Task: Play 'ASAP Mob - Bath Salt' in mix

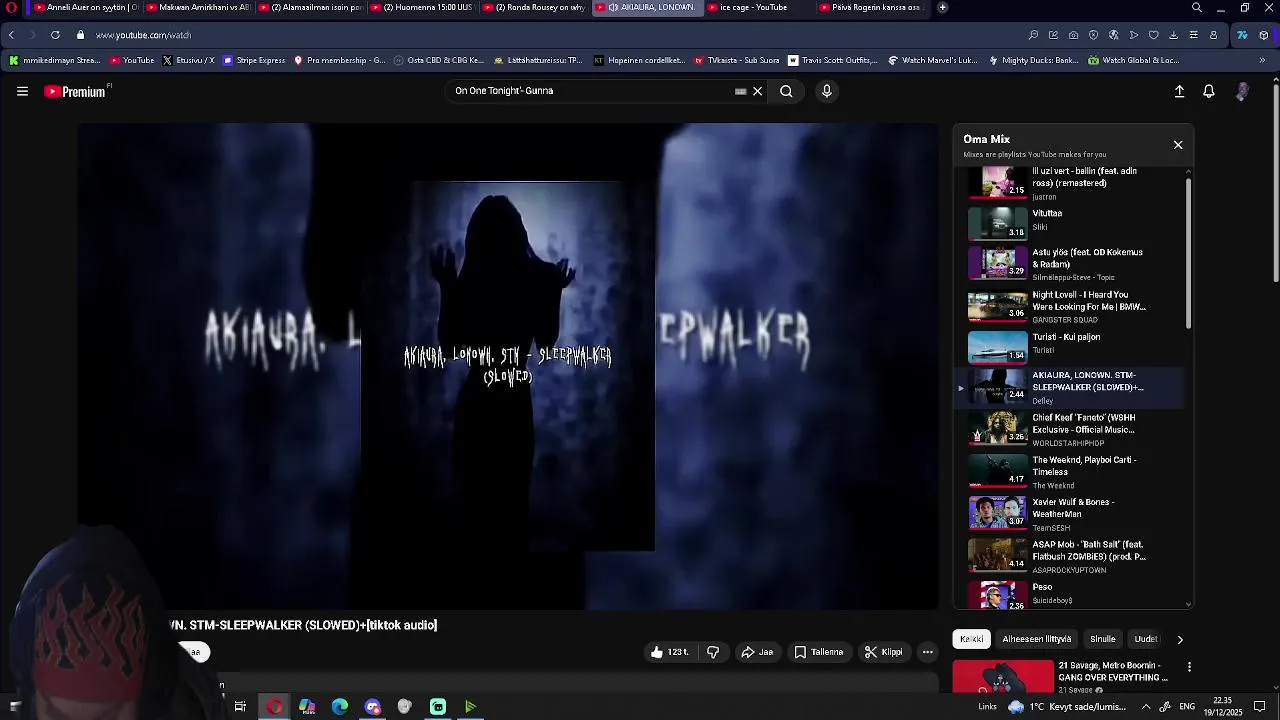Action: 1069,556
